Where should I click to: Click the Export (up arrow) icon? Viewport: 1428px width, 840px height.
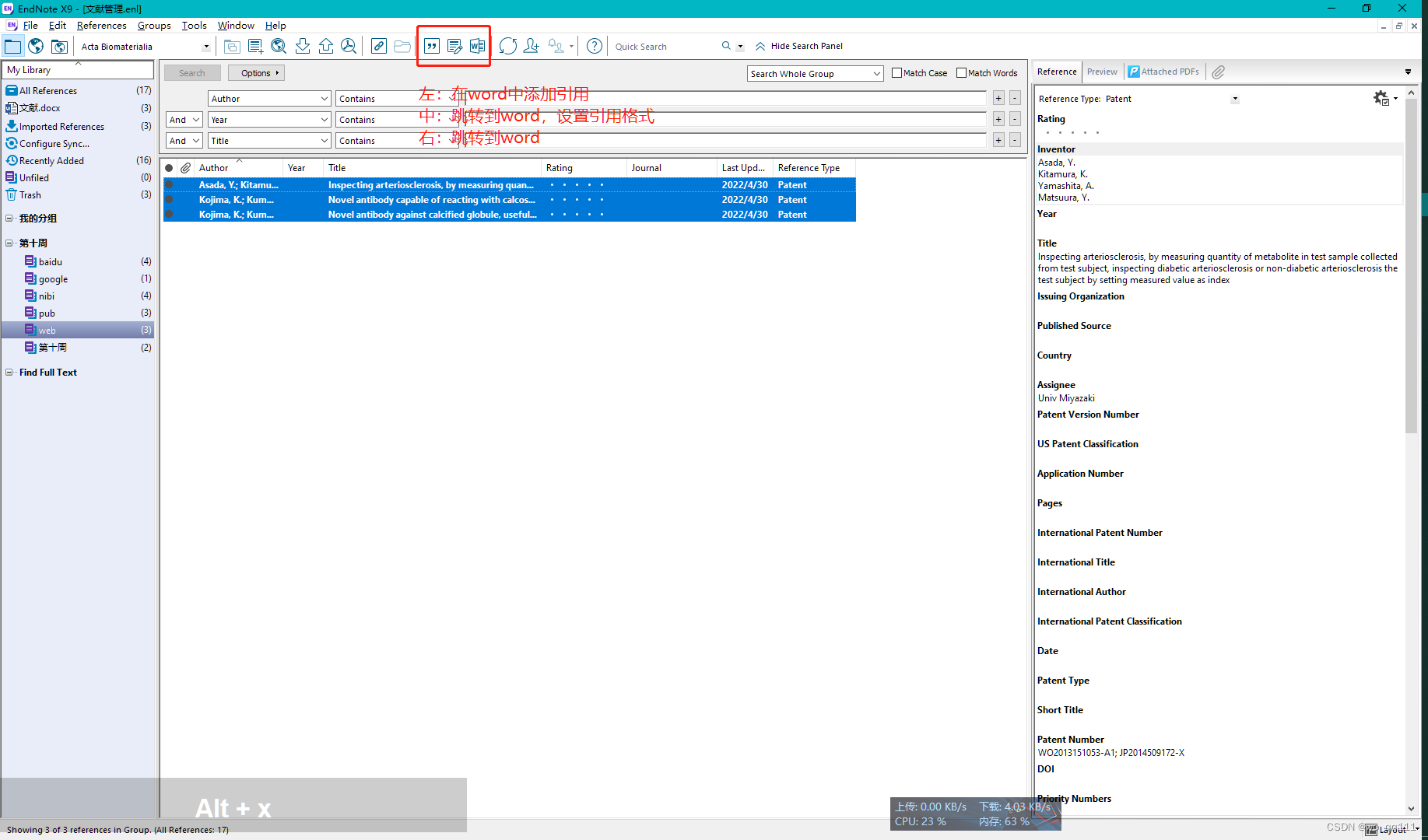tap(326, 46)
